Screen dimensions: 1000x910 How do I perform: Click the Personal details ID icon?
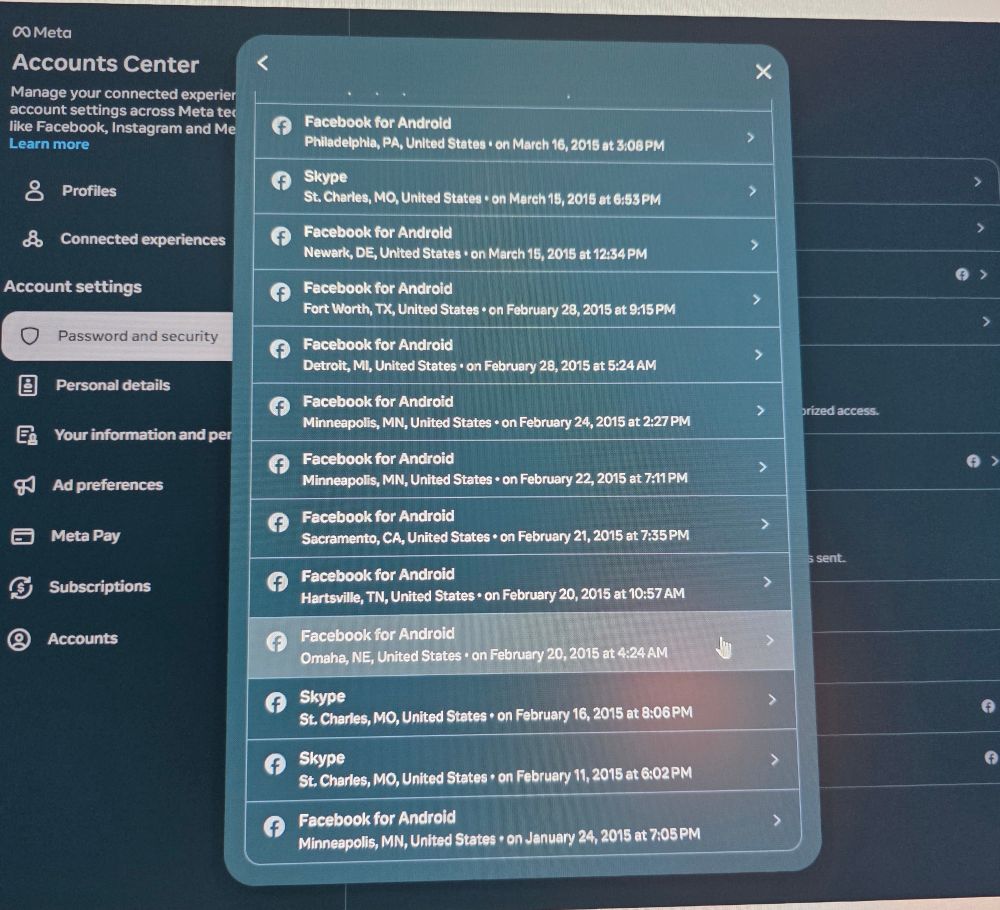[x=27, y=385]
